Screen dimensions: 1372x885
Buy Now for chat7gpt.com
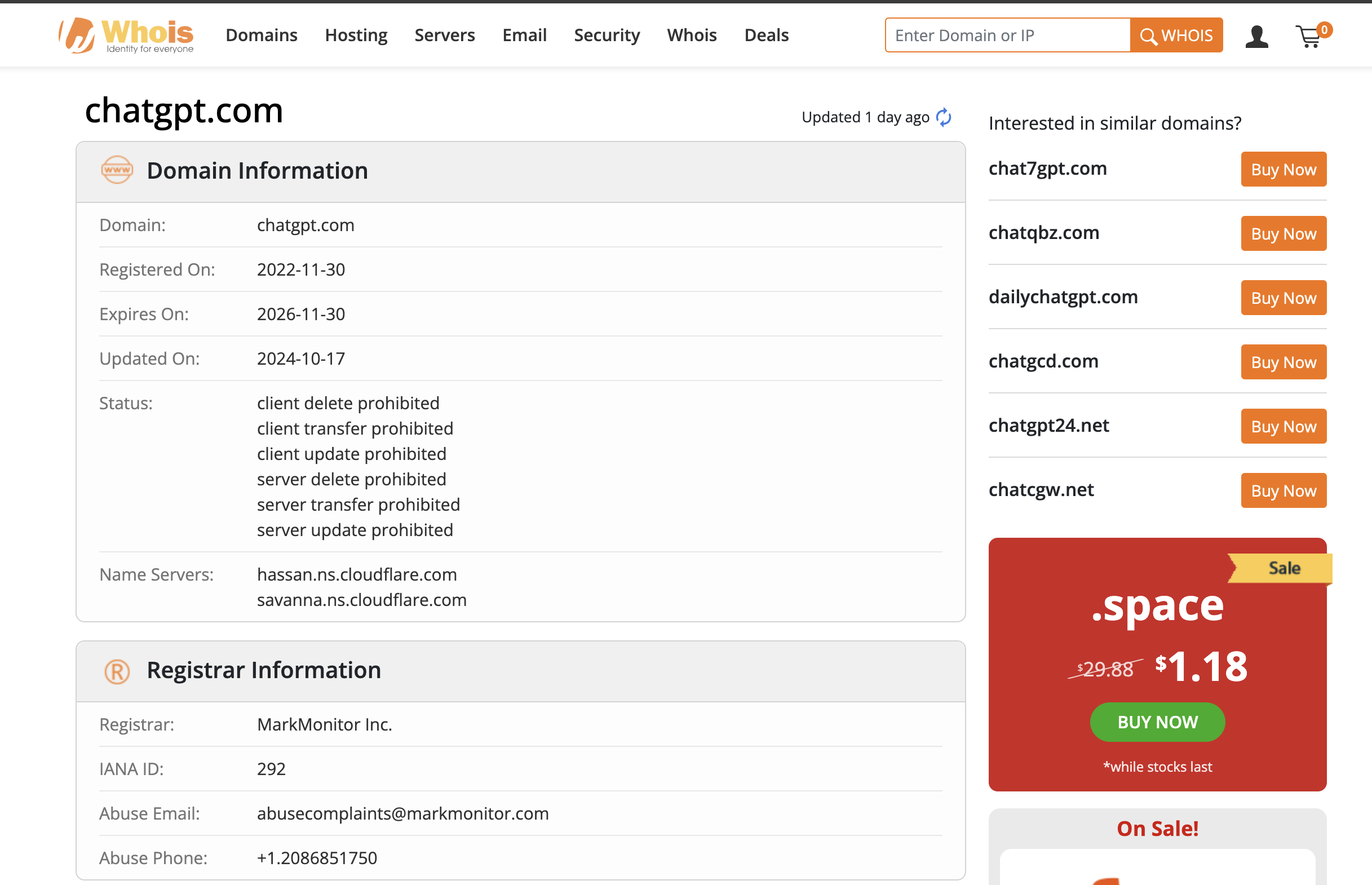(1284, 169)
